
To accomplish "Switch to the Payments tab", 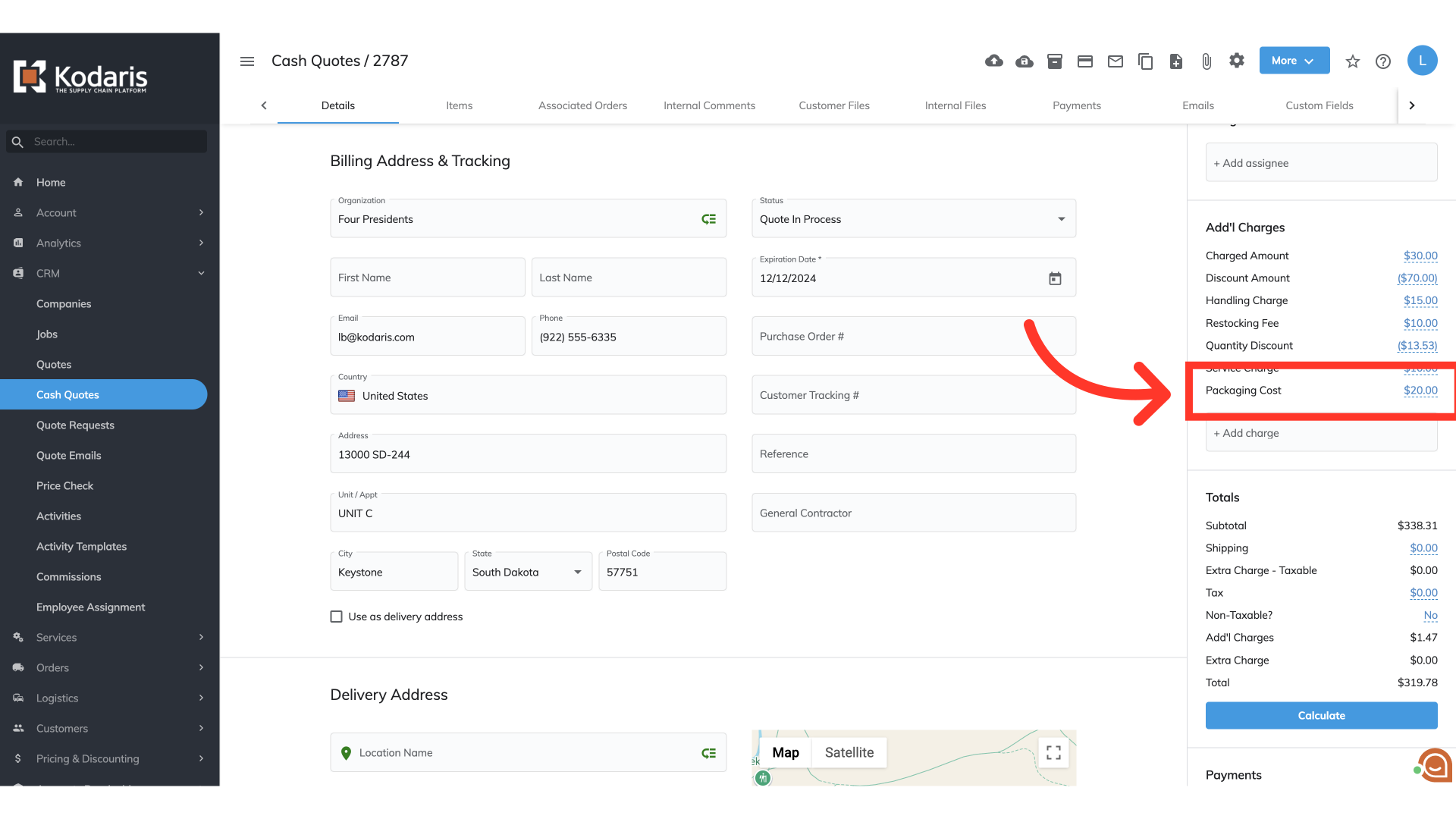I will point(1076,105).
